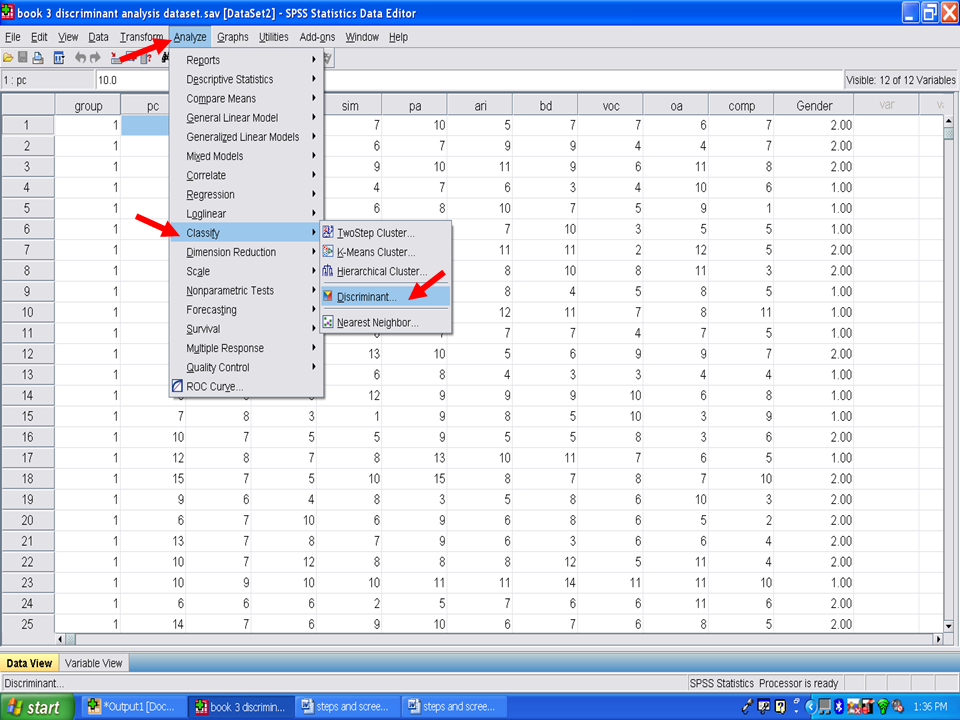
Task: Expand the Dimension Reduction submenu
Action: point(231,252)
